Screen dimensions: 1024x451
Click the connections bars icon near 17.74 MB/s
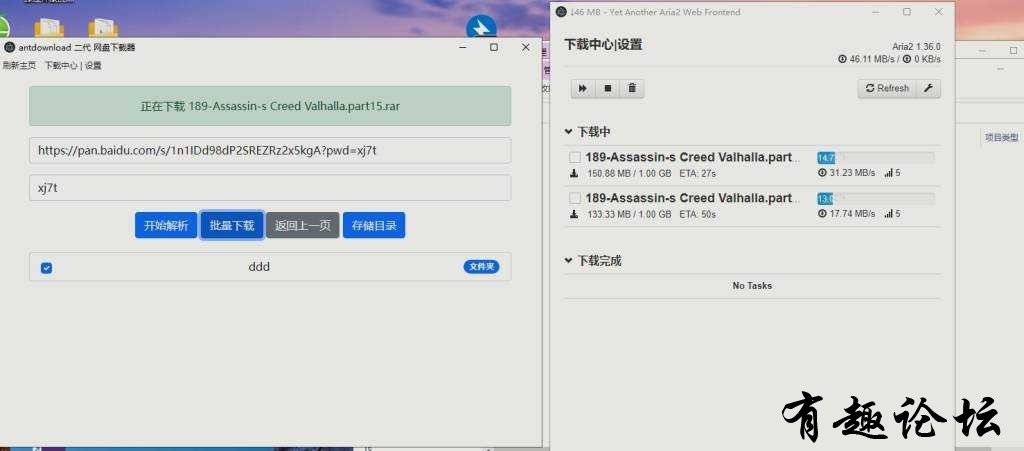coord(888,214)
